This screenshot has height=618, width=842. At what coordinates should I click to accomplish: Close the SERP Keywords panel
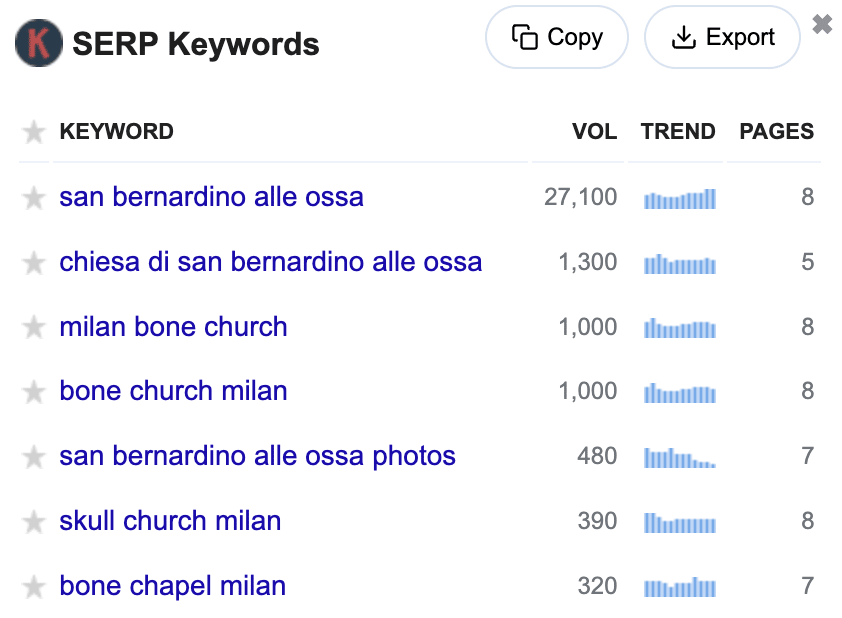tap(822, 25)
